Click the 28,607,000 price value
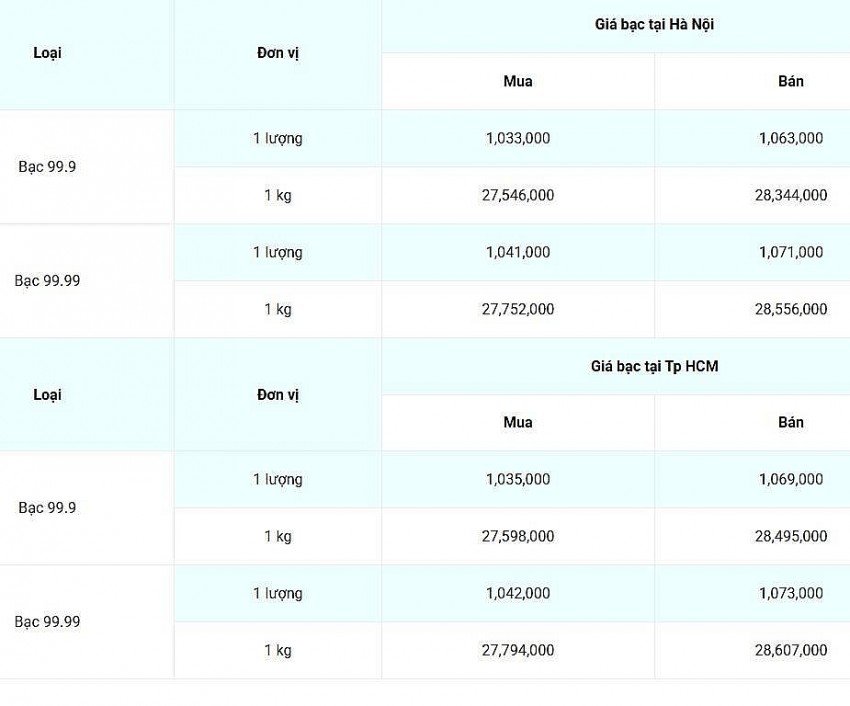Screen dimensions: 850x706 click(x=791, y=650)
